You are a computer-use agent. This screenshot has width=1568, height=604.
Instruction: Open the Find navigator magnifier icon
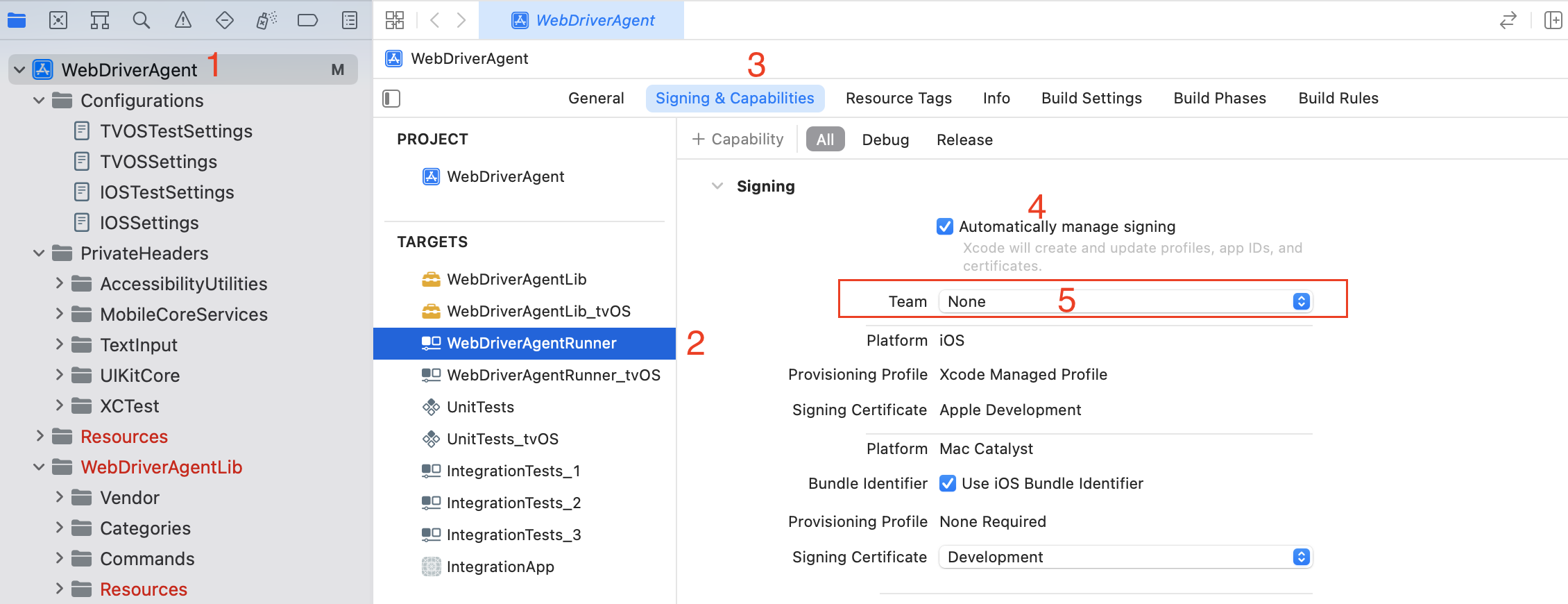coord(142,20)
